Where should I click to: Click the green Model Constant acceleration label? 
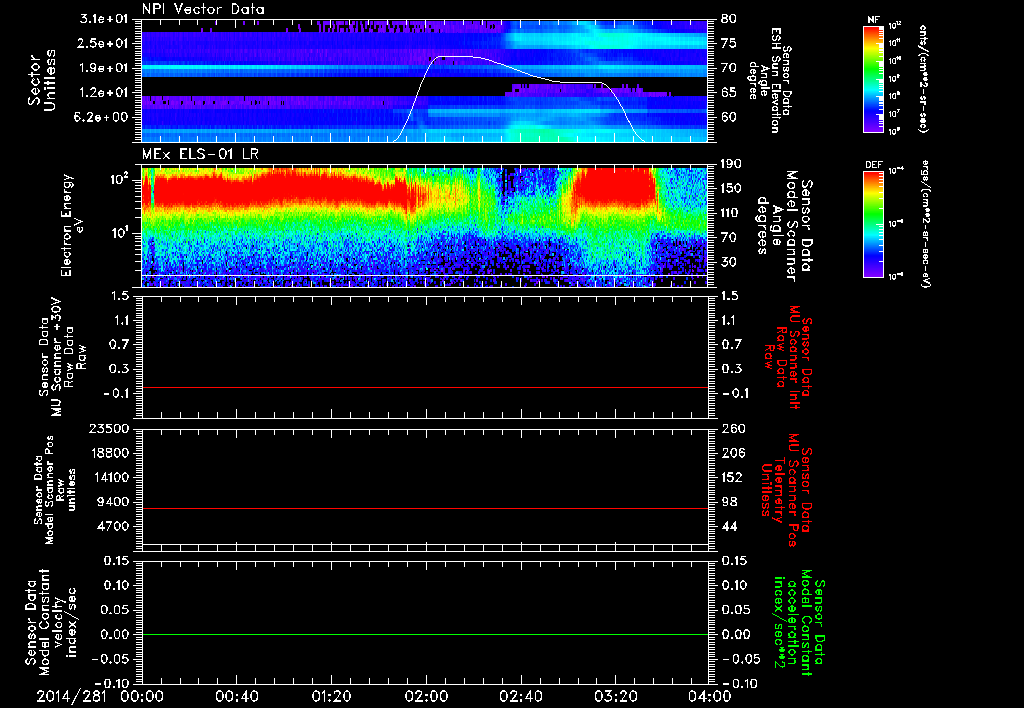pyautogui.click(x=798, y=622)
